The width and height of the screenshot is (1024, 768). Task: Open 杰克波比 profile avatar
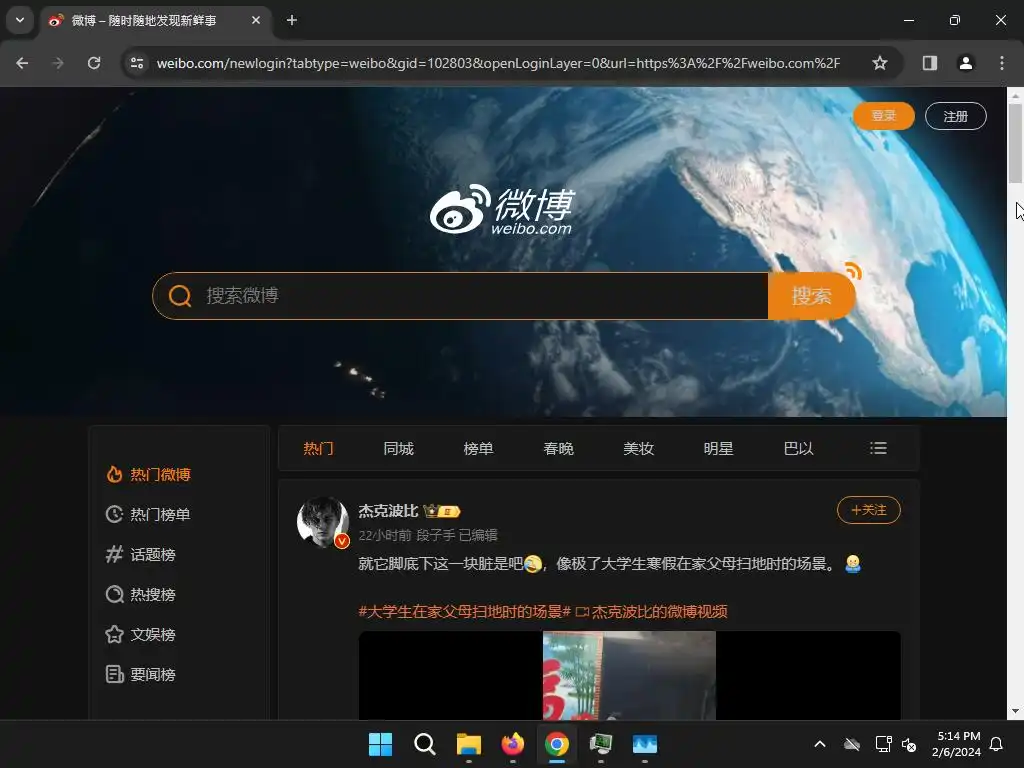point(323,522)
